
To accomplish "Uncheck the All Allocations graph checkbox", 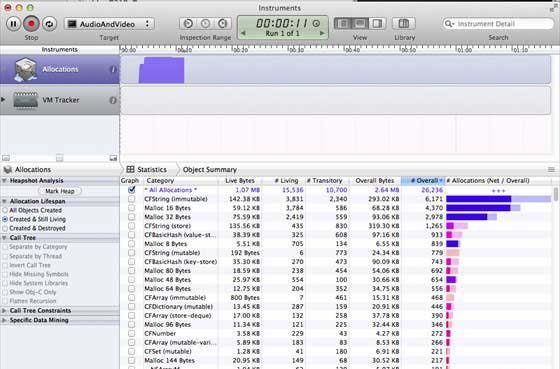I will point(131,190).
